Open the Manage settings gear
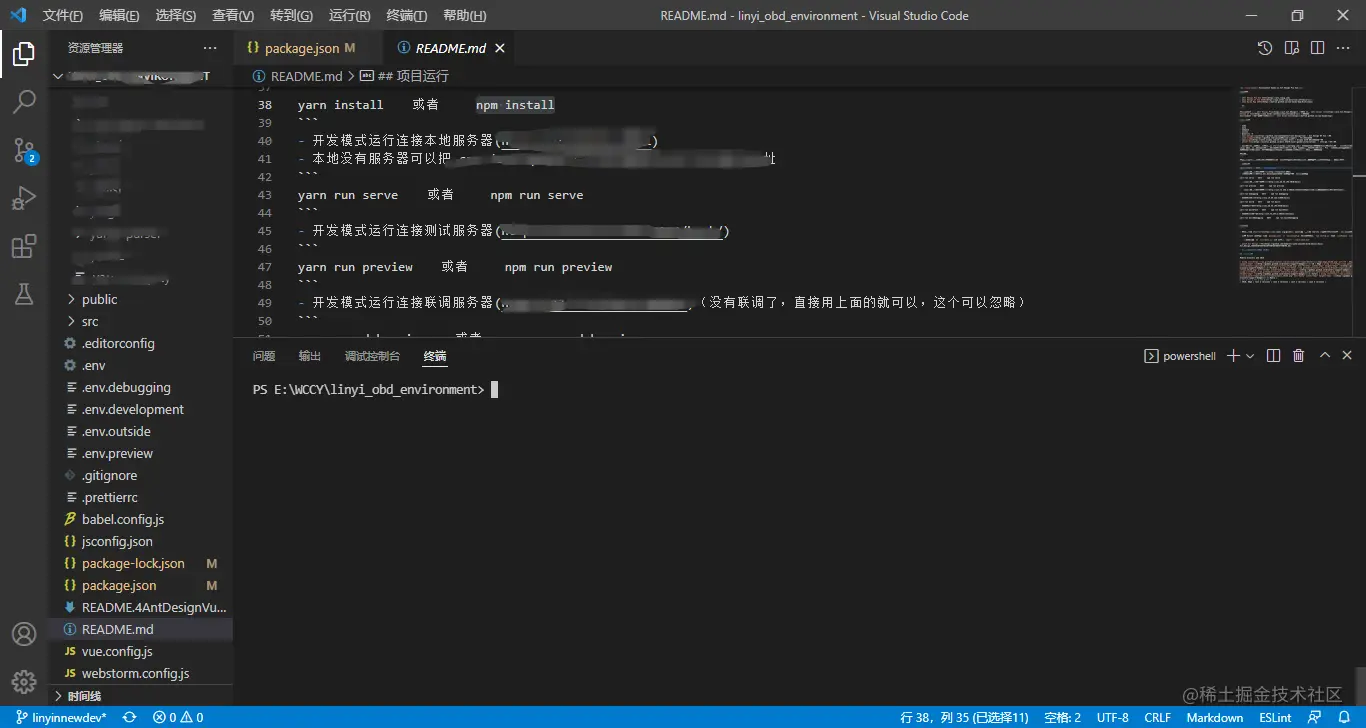The width and height of the screenshot is (1366, 728). [24, 682]
